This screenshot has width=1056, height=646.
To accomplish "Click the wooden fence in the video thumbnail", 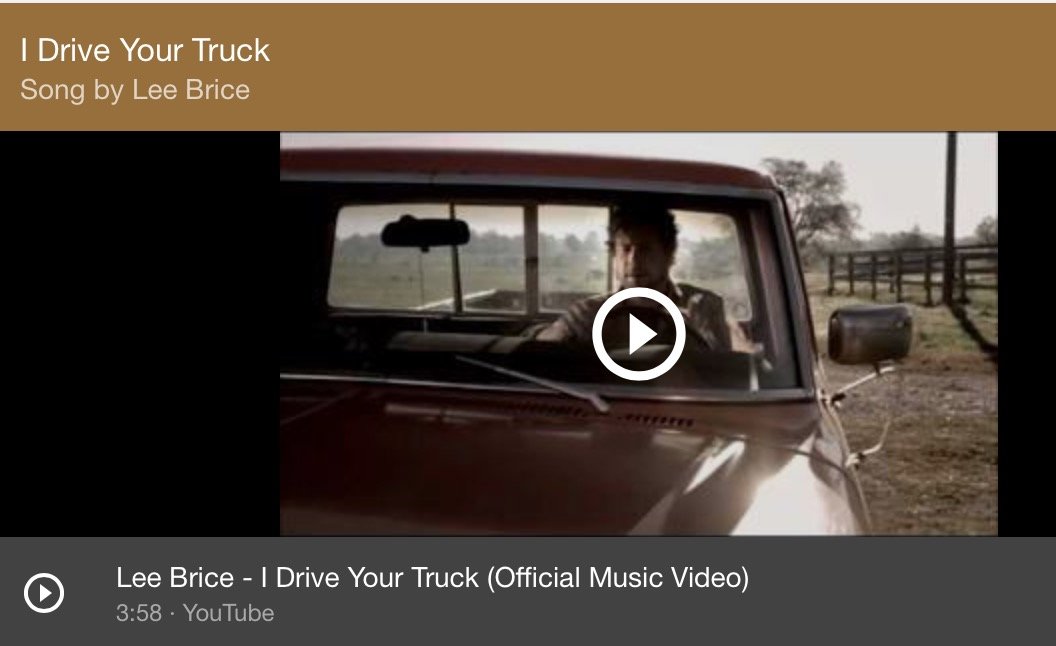I will [913, 273].
